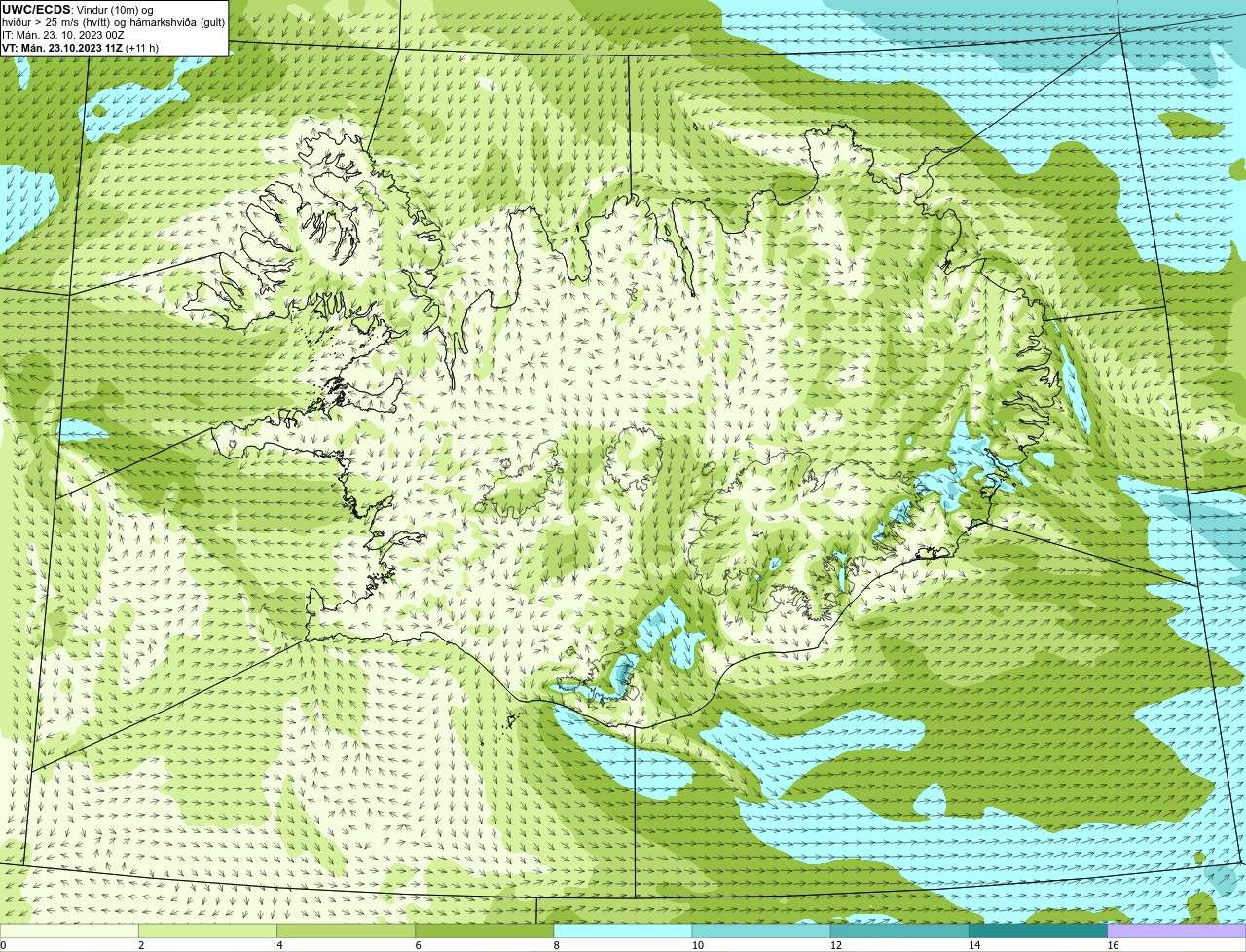Click the "6" label on the wind scale

pos(418,945)
